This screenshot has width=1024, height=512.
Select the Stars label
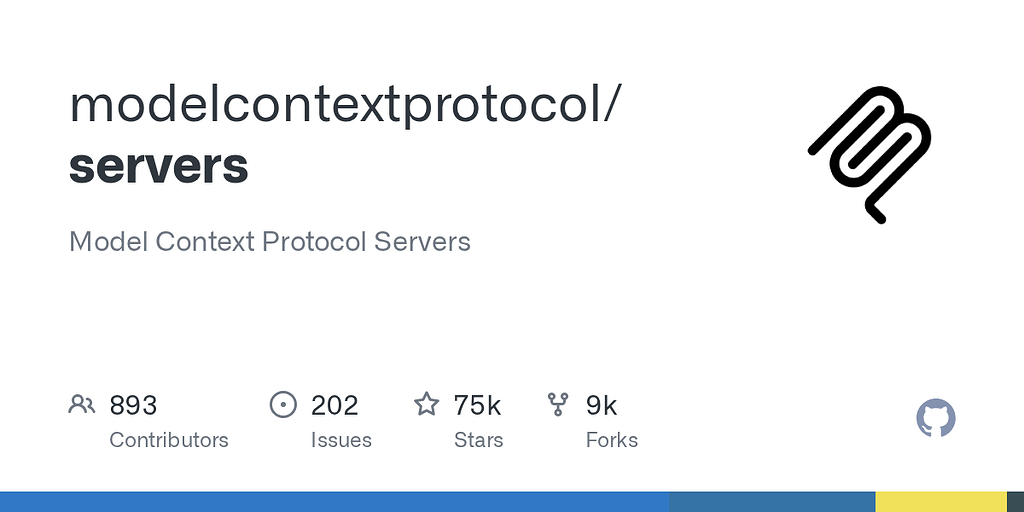tap(479, 440)
